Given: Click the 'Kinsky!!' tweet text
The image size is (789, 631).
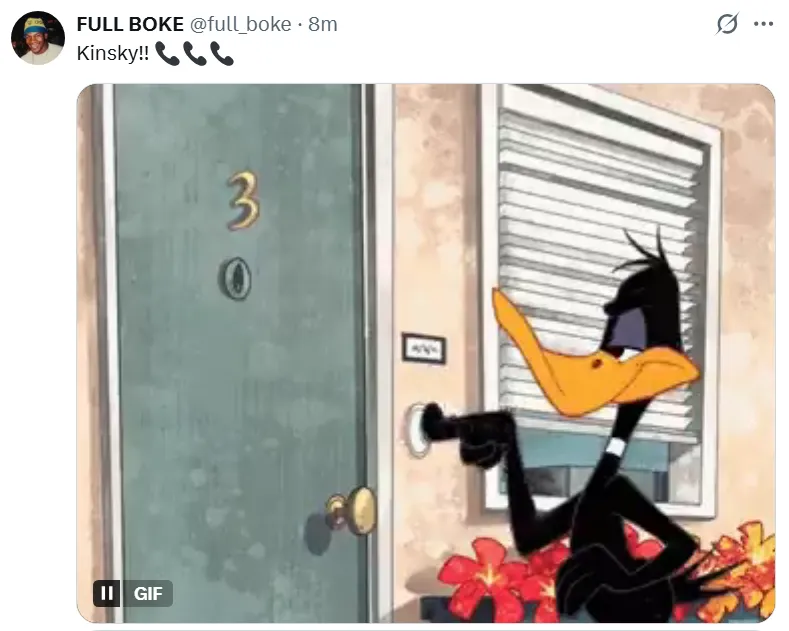Looking at the screenshot, I should pos(113,53).
